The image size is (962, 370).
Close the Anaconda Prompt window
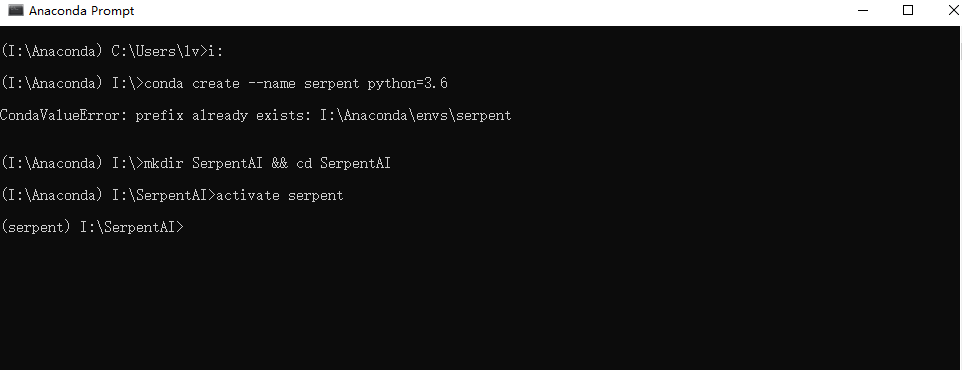(x=953, y=10)
